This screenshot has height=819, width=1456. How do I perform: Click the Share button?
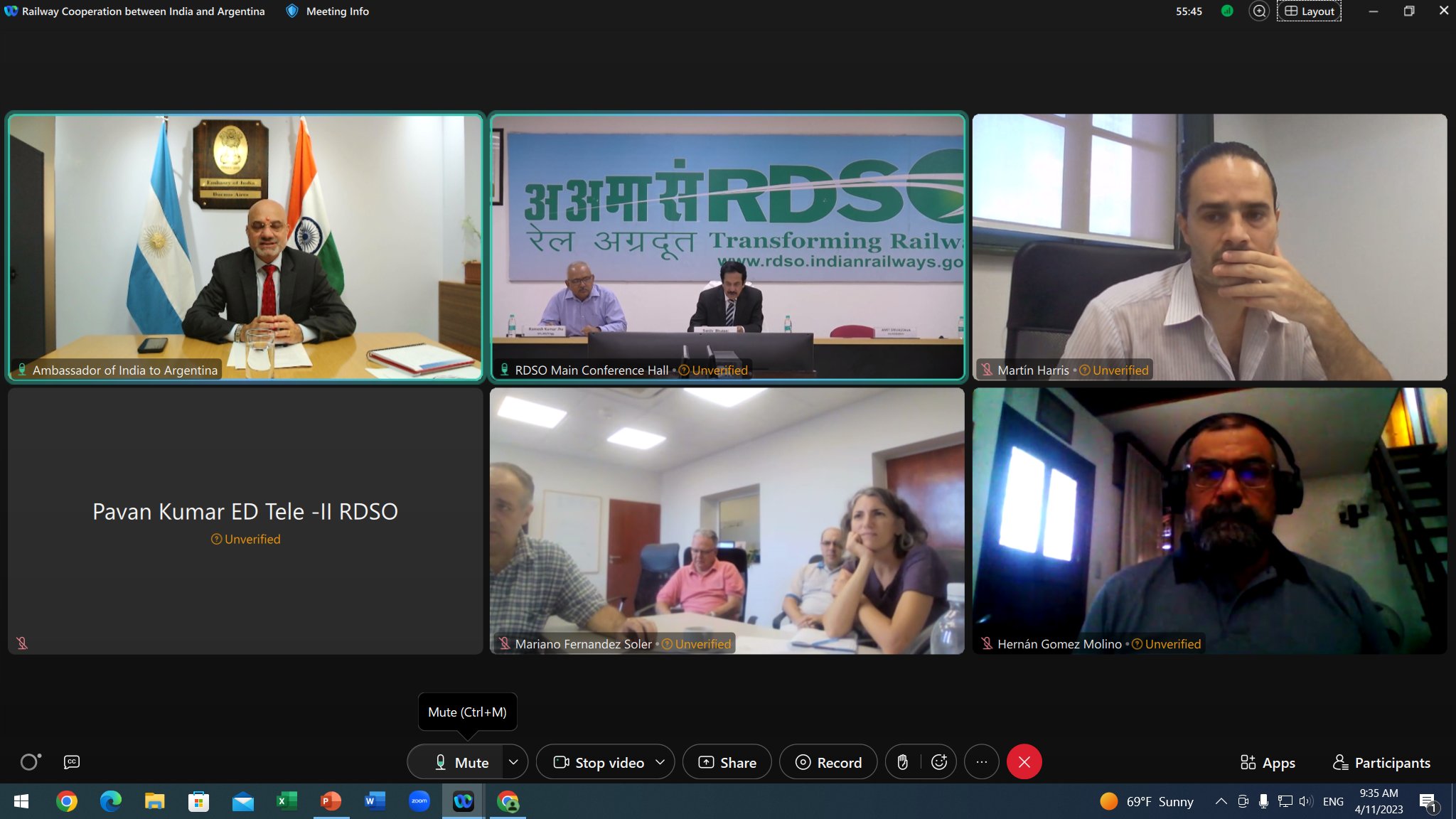(727, 762)
